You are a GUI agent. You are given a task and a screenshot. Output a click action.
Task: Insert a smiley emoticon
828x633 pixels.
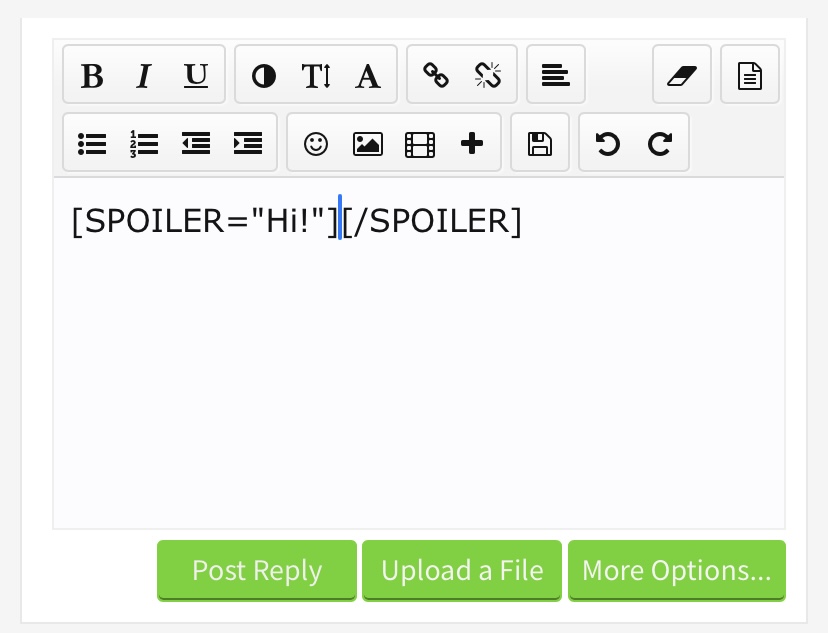click(x=316, y=144)
